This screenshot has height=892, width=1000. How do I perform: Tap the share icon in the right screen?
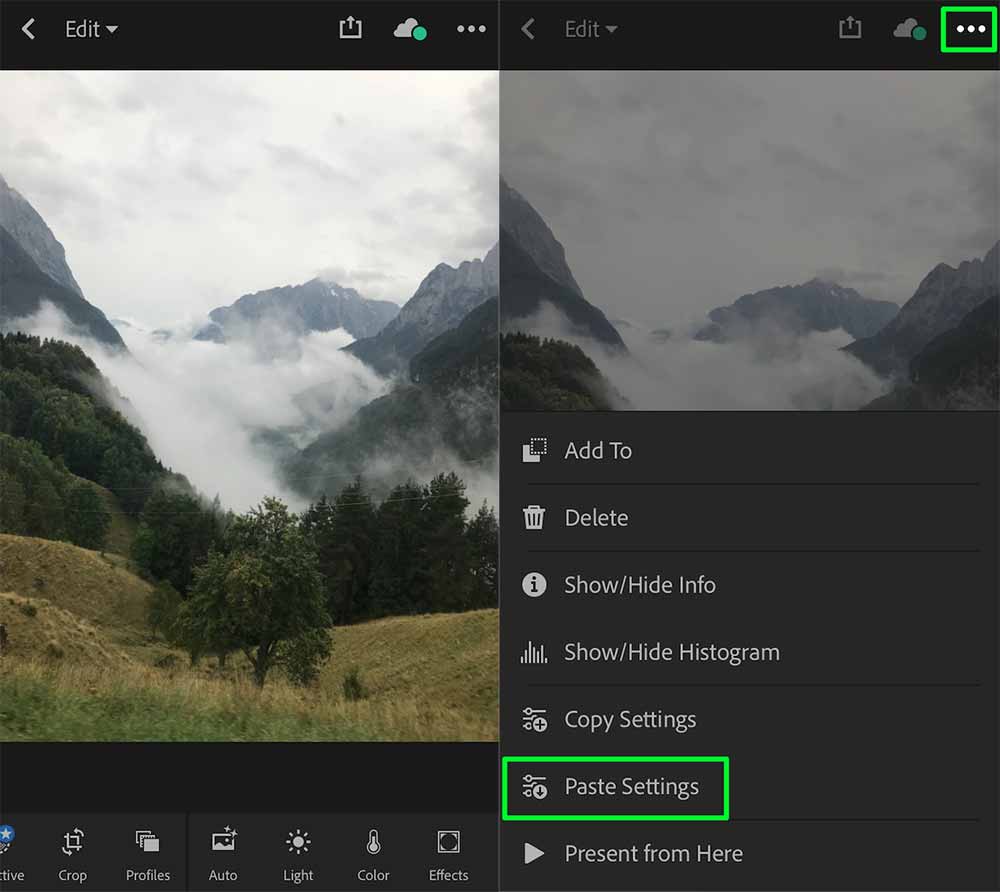(850, 28)
